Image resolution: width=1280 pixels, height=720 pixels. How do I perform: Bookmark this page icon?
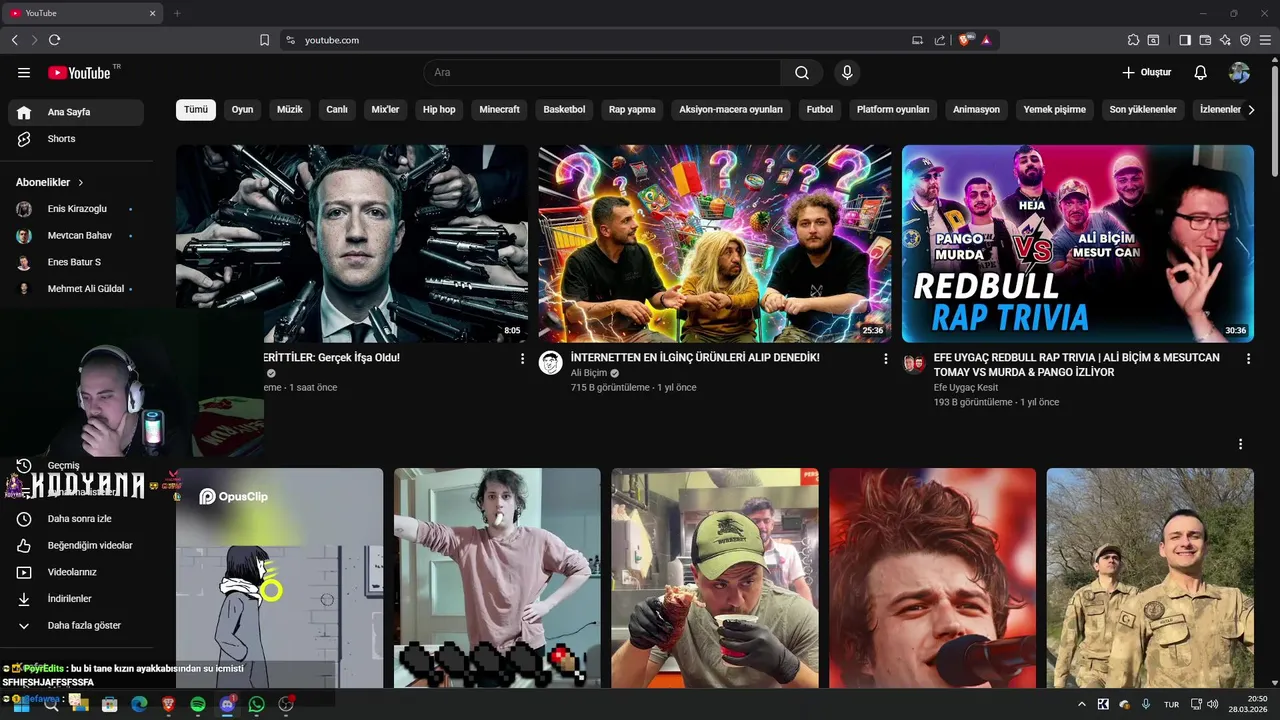[264, 40]
